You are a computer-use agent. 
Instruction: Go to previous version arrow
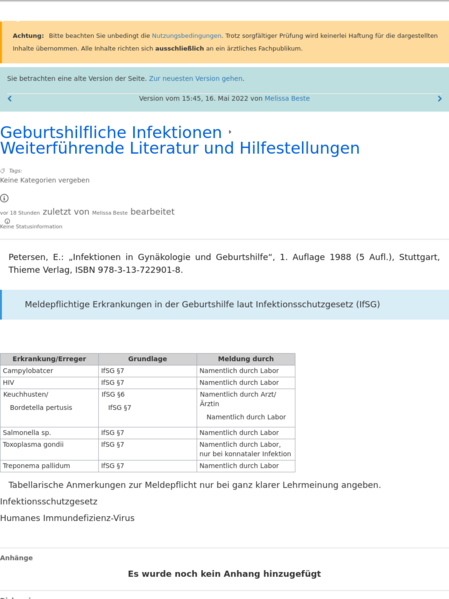[10, 99]
